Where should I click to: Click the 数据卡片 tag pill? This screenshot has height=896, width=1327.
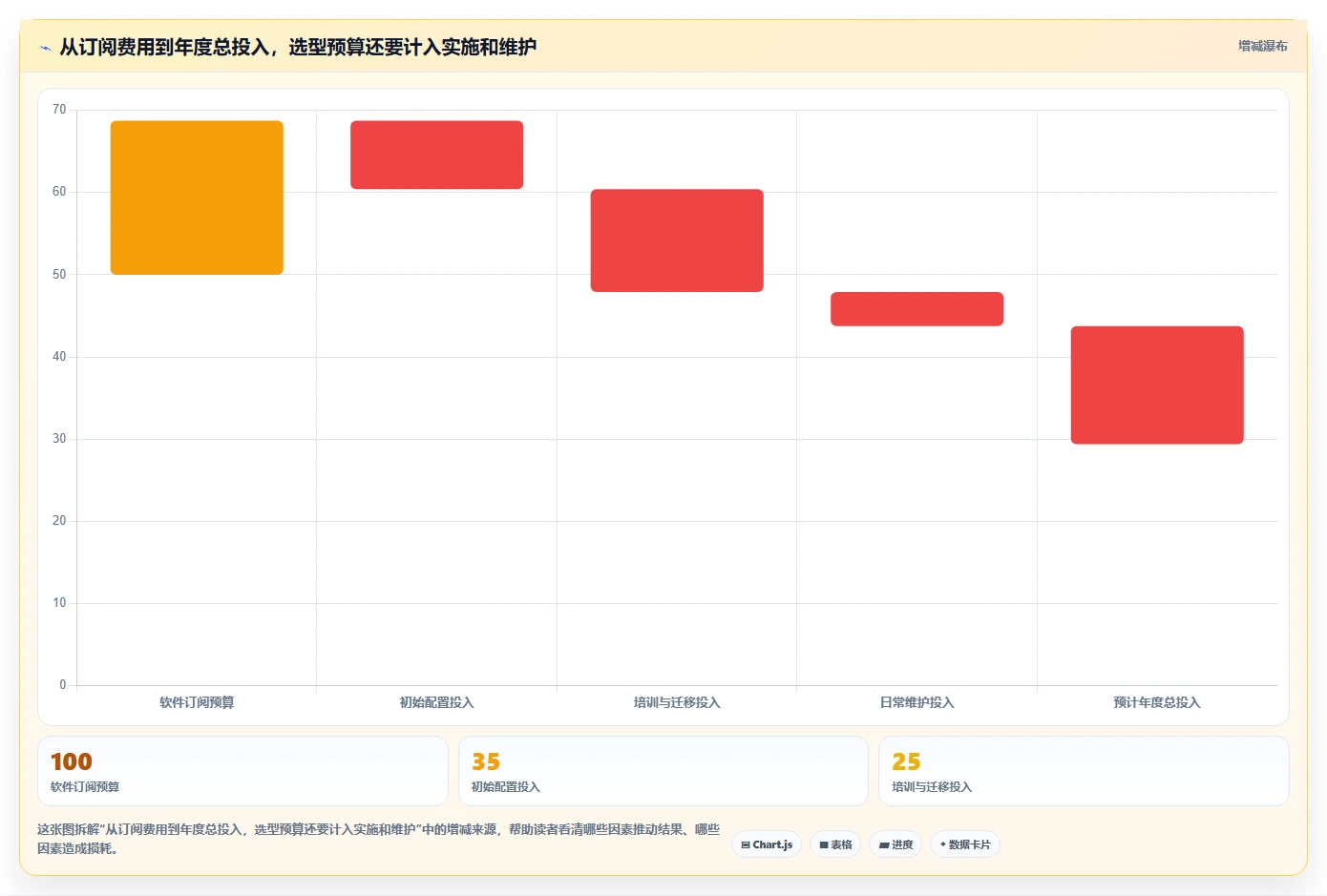pyautogui.click(x=965, y=844)
